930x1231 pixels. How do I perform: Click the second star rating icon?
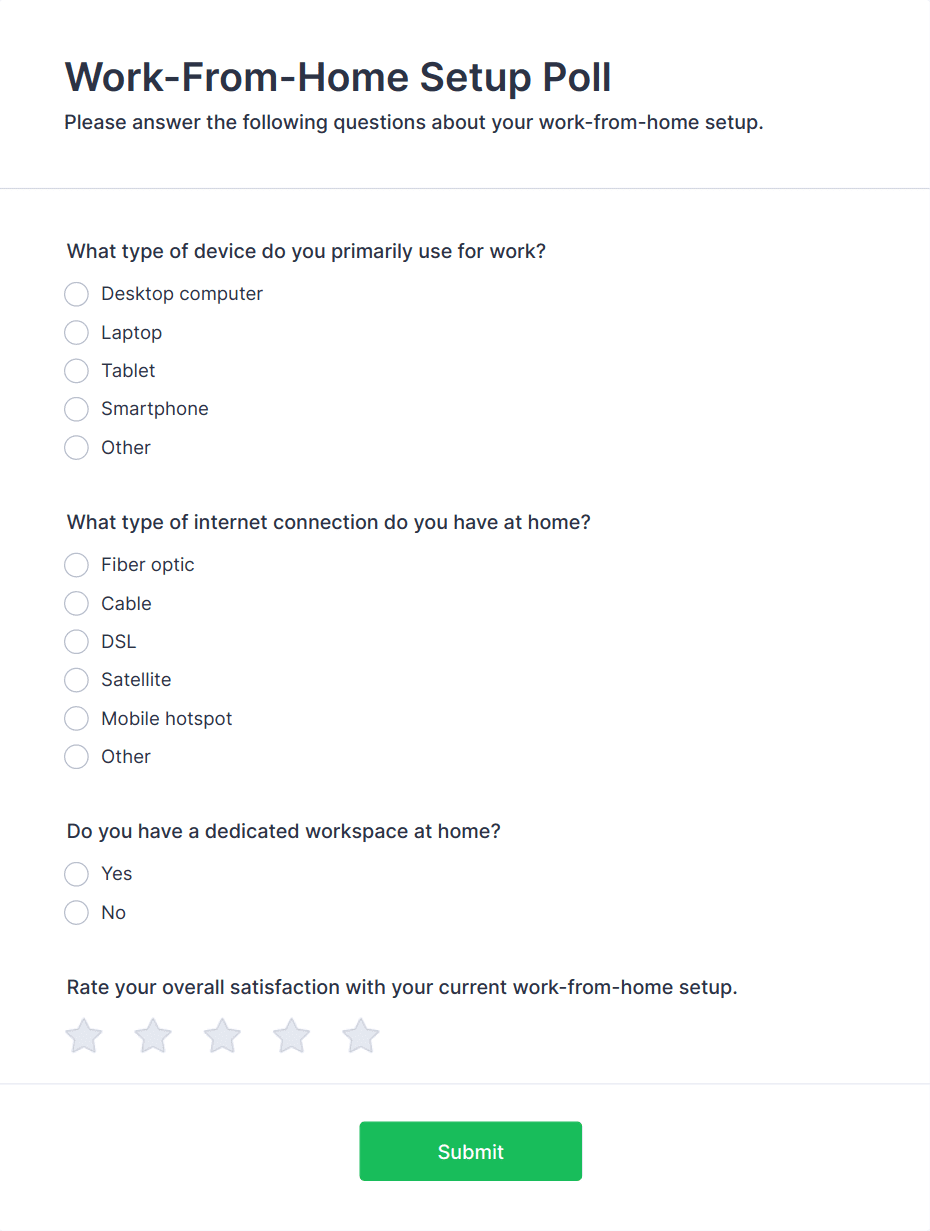tap(153, 1036)
